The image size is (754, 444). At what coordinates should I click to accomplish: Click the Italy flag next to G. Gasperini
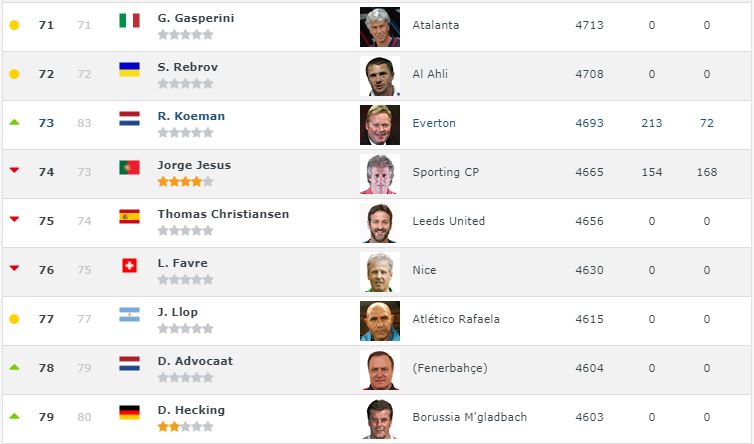pos(129,21)
